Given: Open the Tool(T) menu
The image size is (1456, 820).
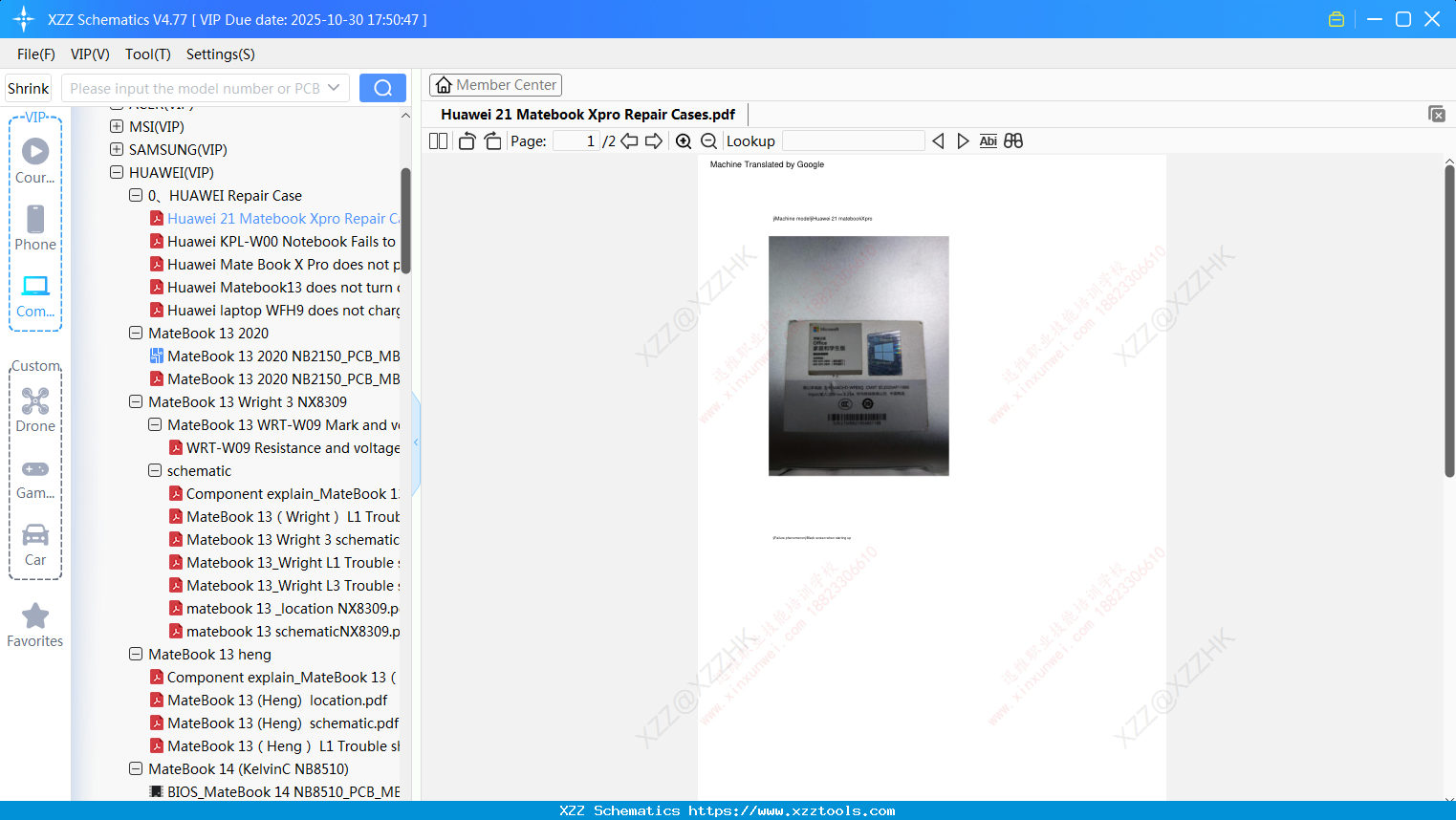Looking at the screenshot, I should [x=148, y=54].
